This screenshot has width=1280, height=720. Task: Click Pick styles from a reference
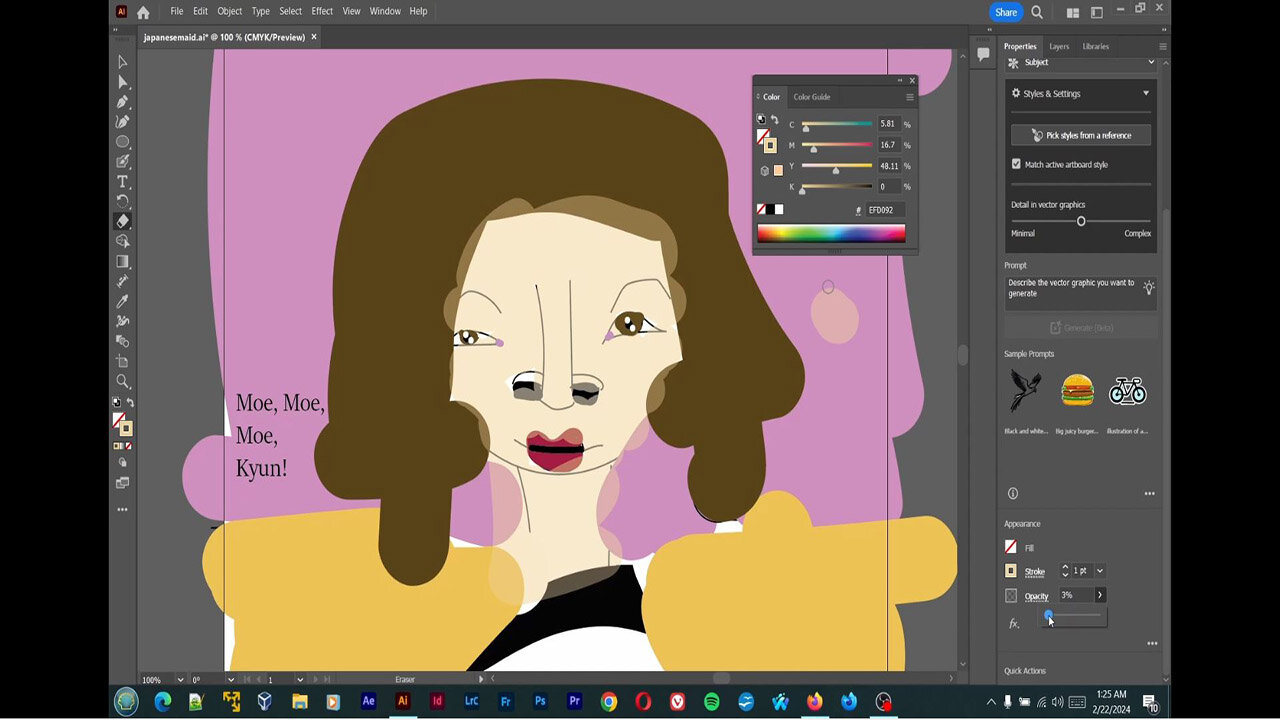pyautogui.click(x=1081, y=135)
